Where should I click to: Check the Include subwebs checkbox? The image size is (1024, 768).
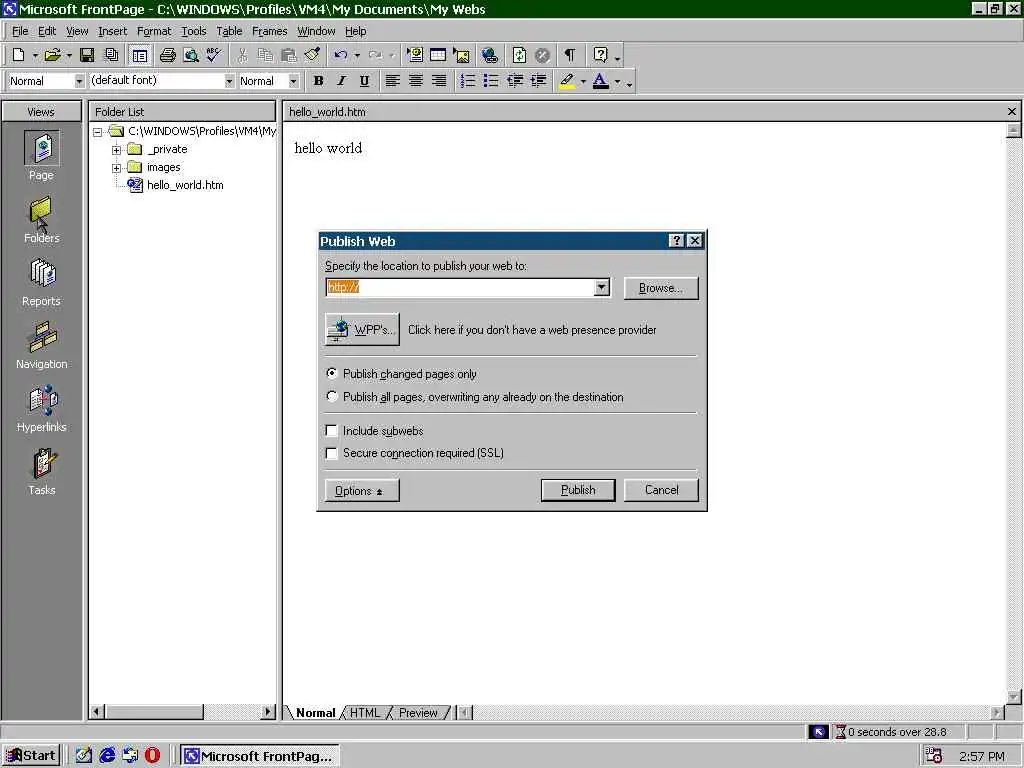click(x=332, y=430)
